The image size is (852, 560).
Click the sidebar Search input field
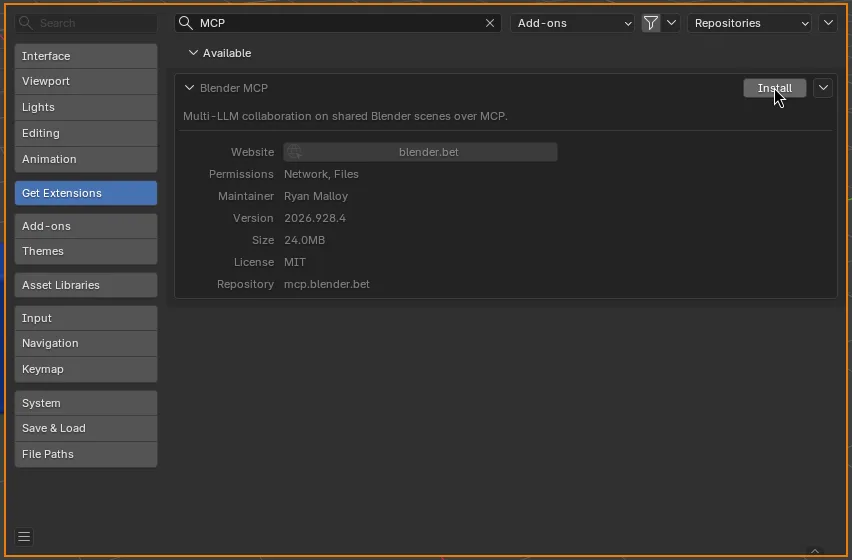click(x=86, y=23)
